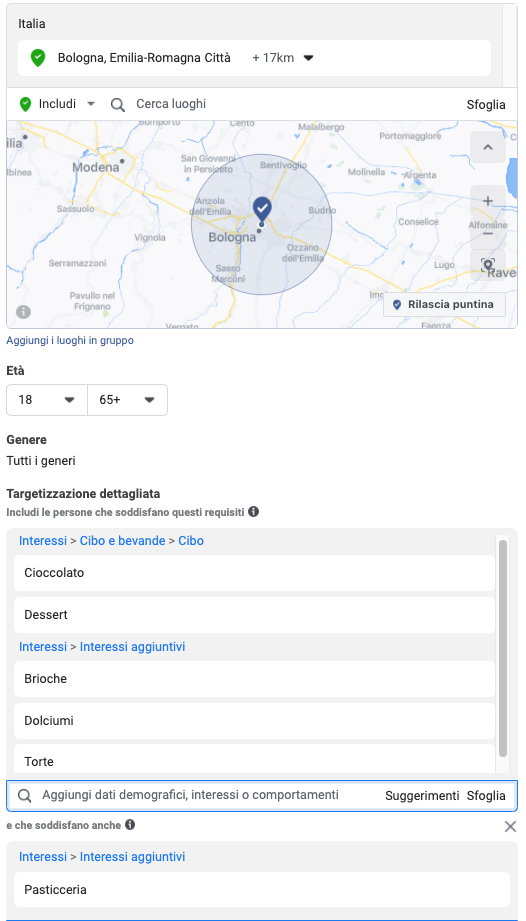Viewport: 526px width, 921px height.
Task: Select the Cioccolato interest row
Action: tap(254, 573)
